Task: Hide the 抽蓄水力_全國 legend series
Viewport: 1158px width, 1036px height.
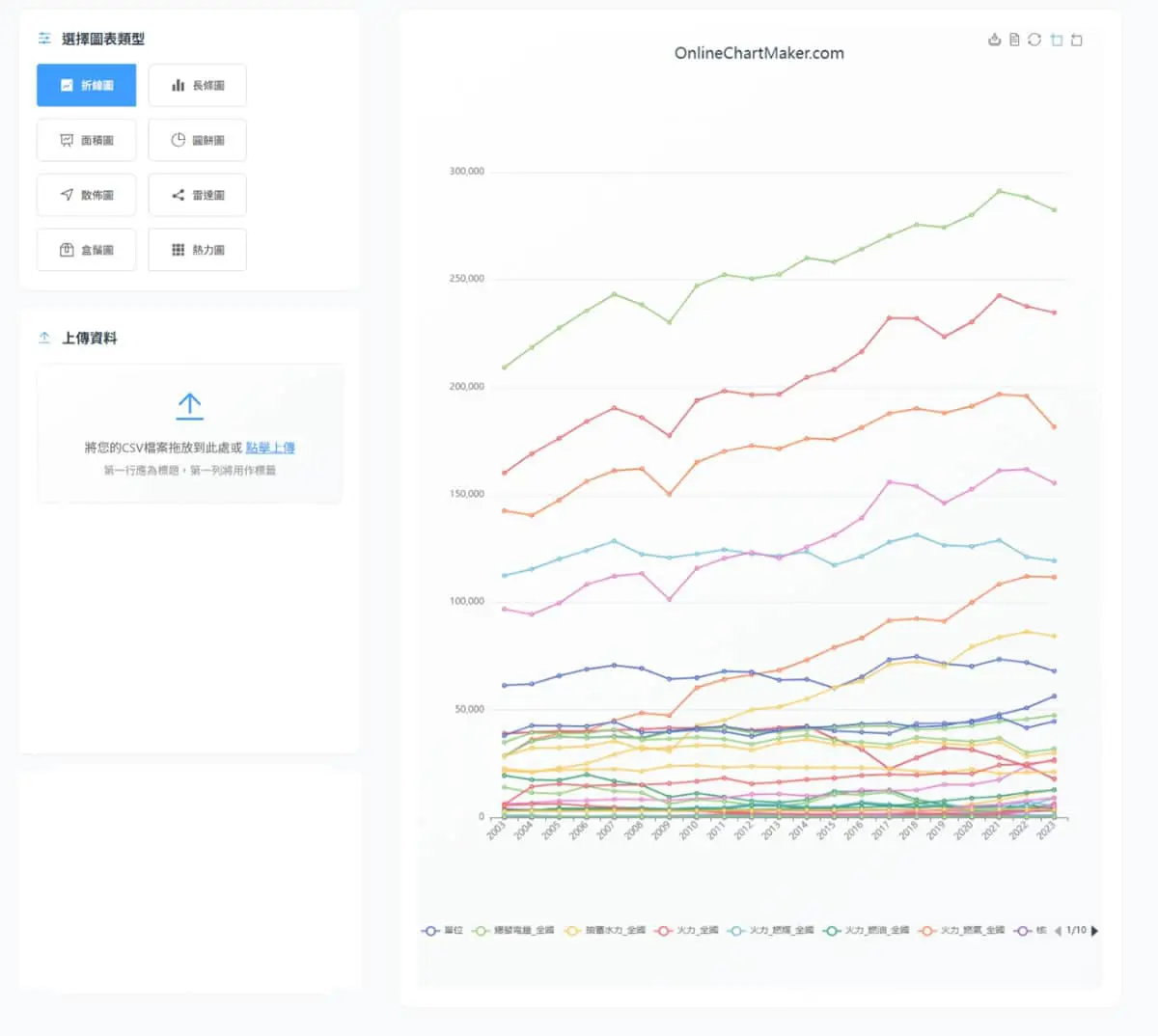Action: 604,931
